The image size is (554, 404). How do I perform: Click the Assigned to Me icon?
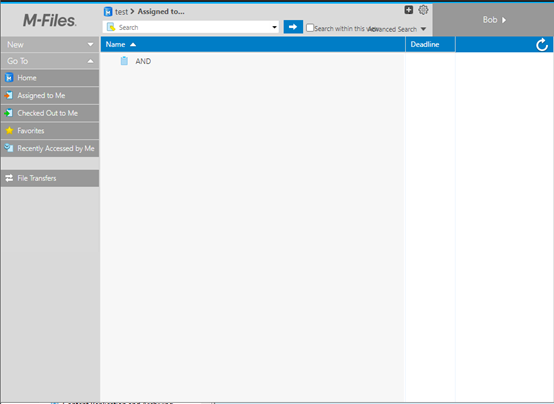click(9, 95)
